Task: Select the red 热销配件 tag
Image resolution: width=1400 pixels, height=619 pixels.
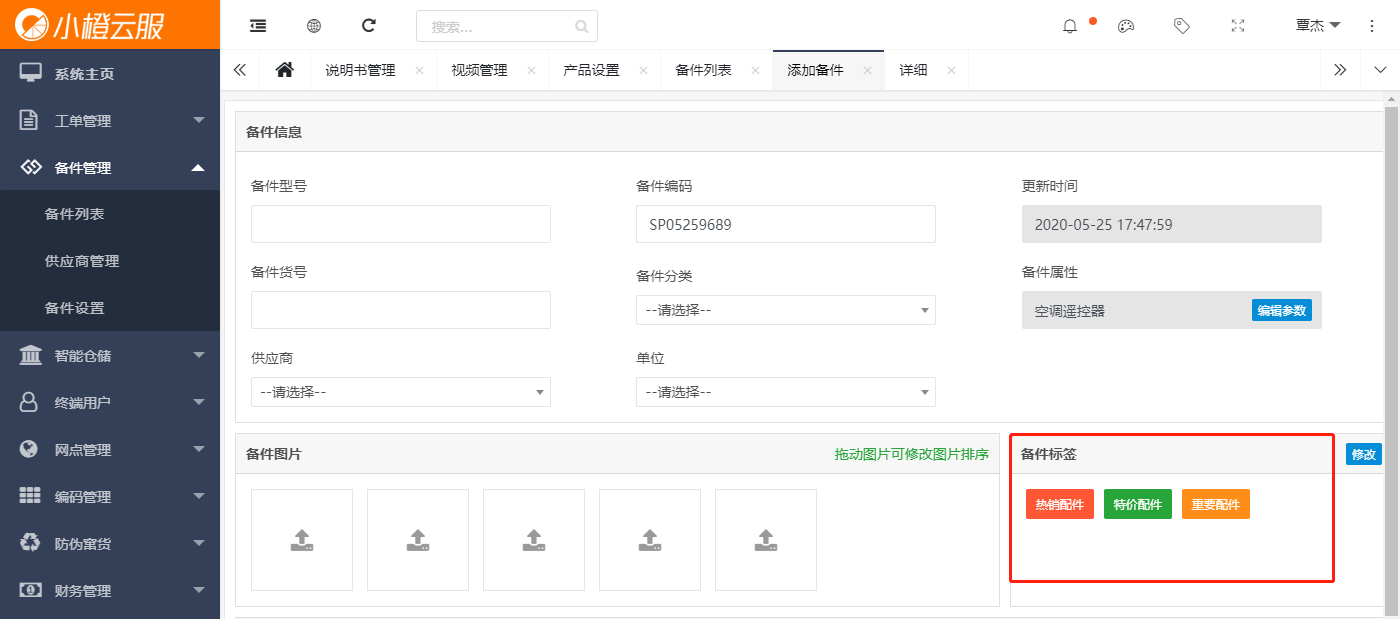Action: click(x=1059, y=505)
